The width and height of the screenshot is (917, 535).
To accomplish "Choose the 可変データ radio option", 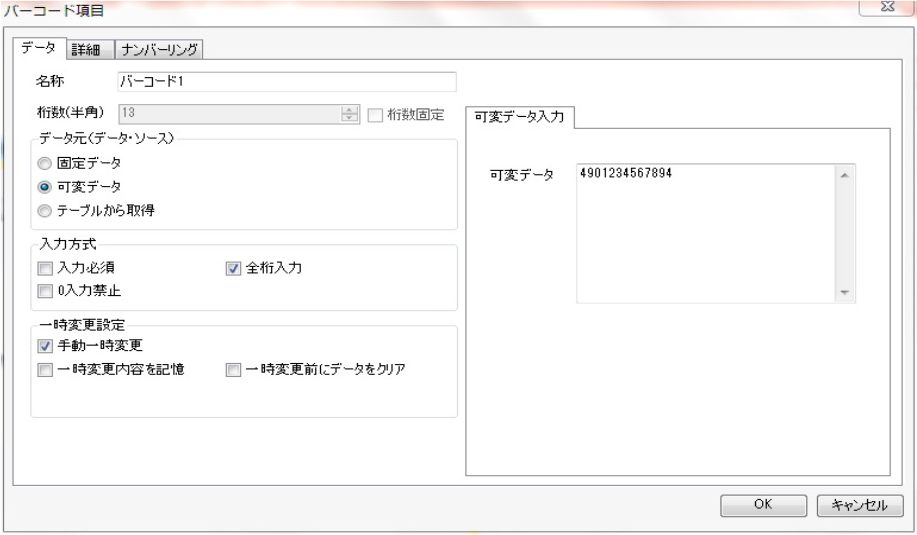I will (x=44, y=186).
